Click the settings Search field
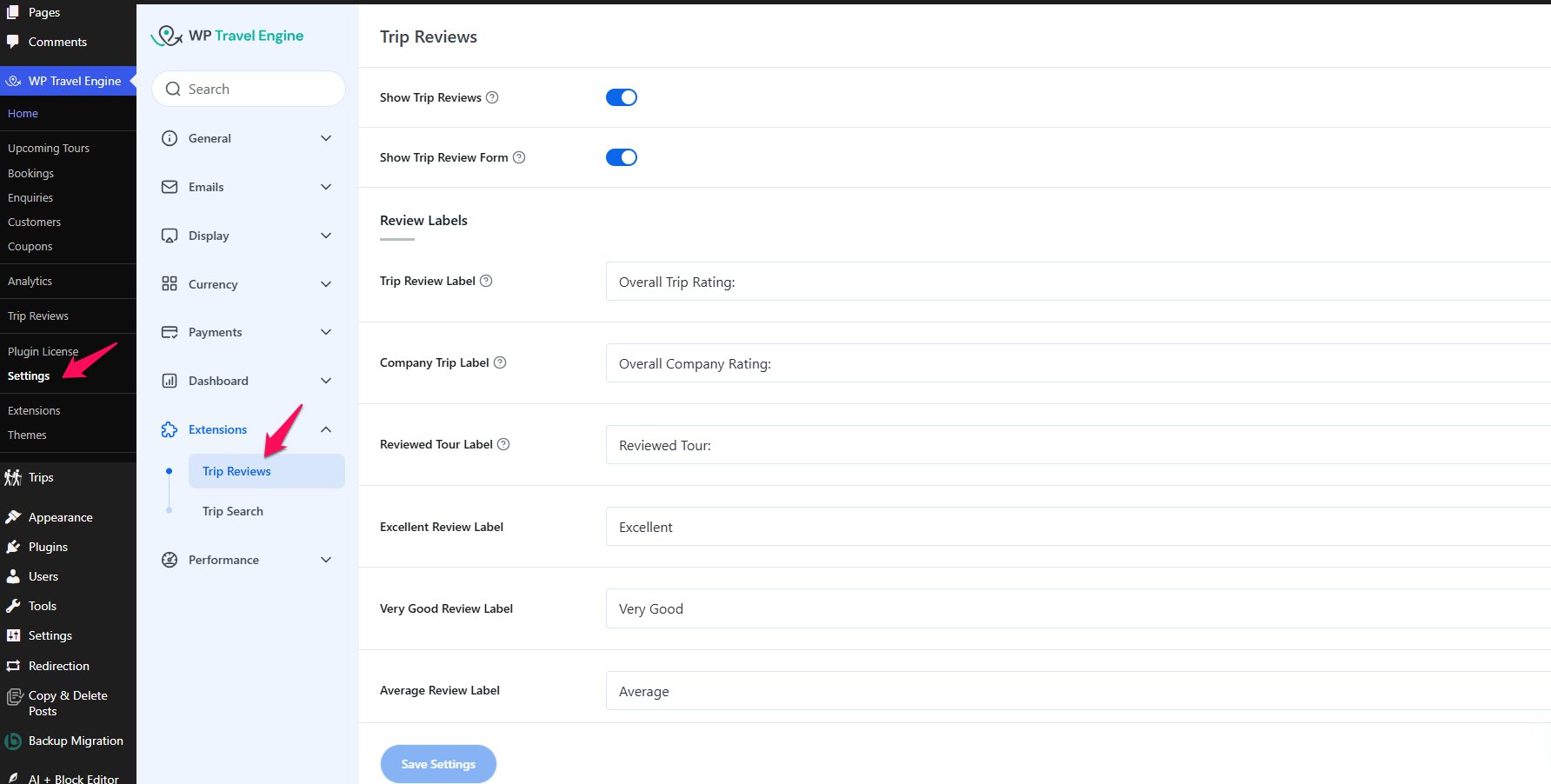Image resolution: width=1551 pixels, height=784 pixels. 249,89
